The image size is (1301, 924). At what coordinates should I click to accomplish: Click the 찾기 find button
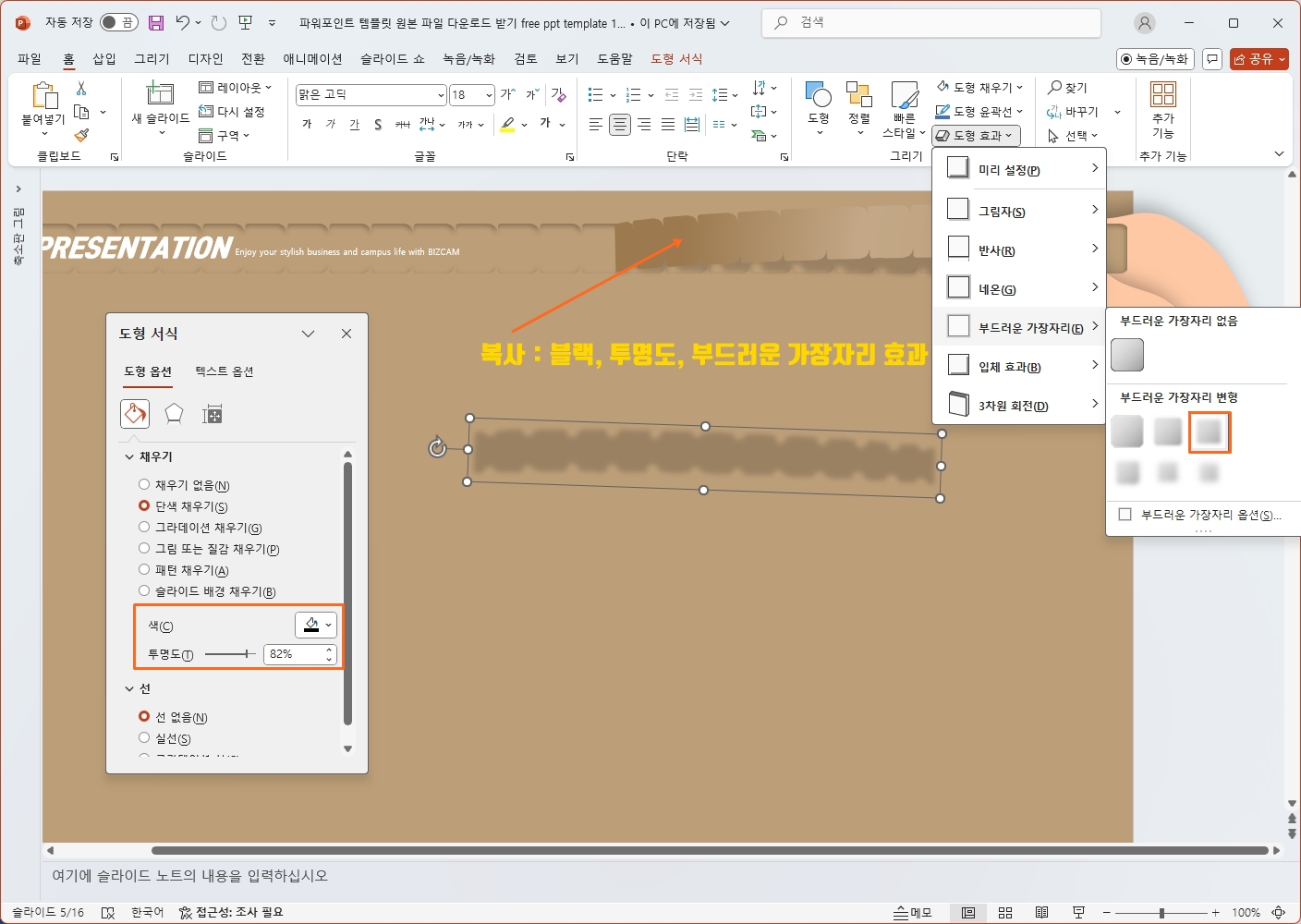pyautogui.click(x=1067, y=87)
